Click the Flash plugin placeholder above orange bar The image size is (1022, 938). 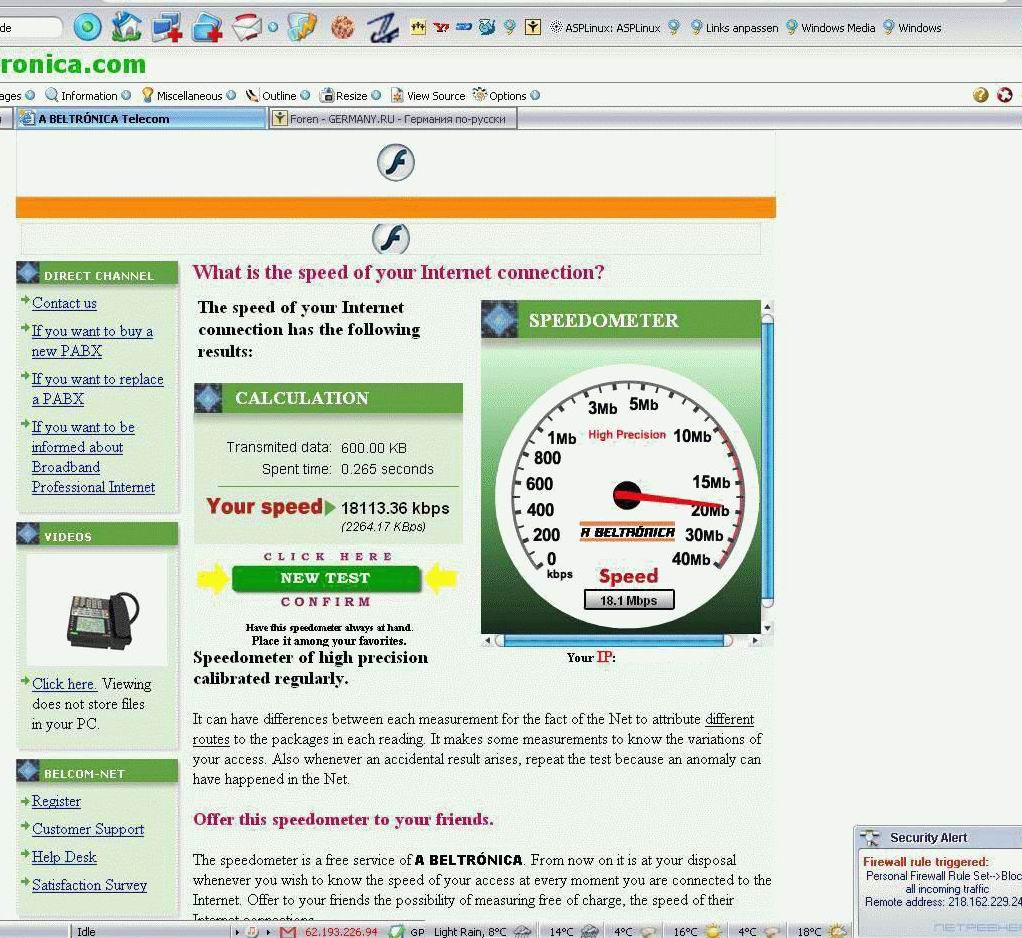pyautogui.click(x=396, y=162)
